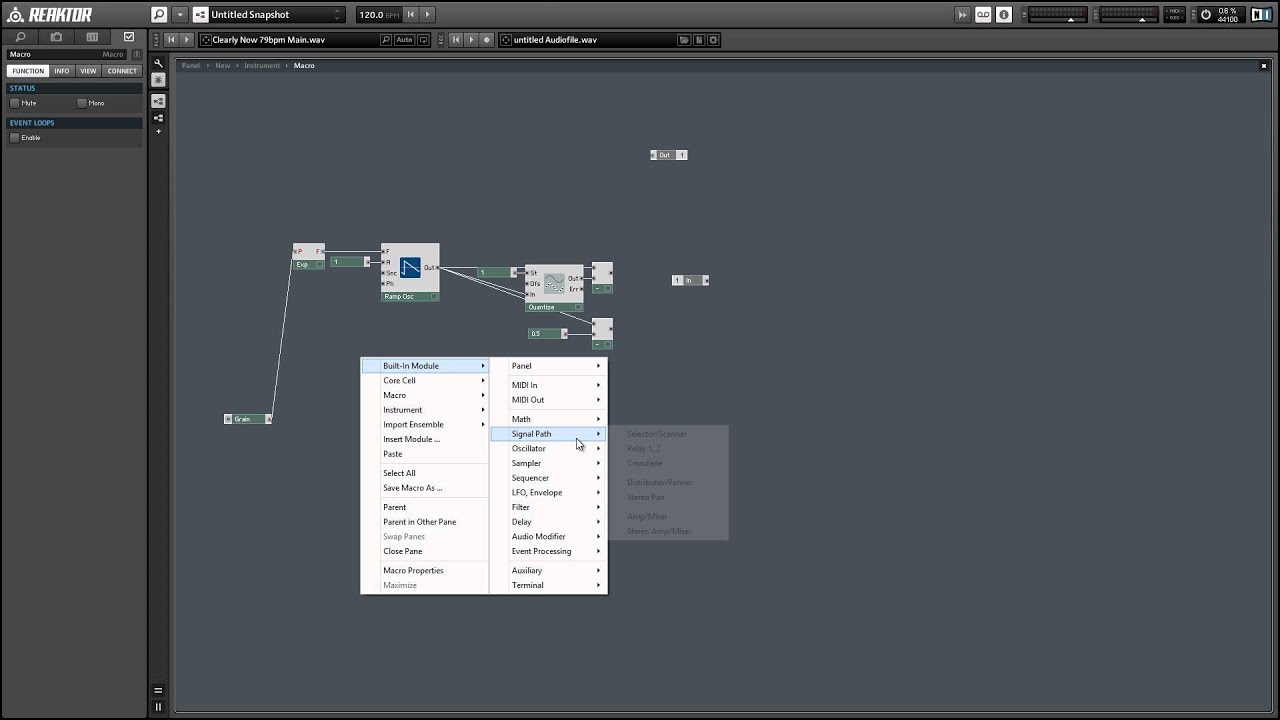Search player files with magnifier icon
The width and height of the screenshot is (1280, 720).
coord(386,40)
